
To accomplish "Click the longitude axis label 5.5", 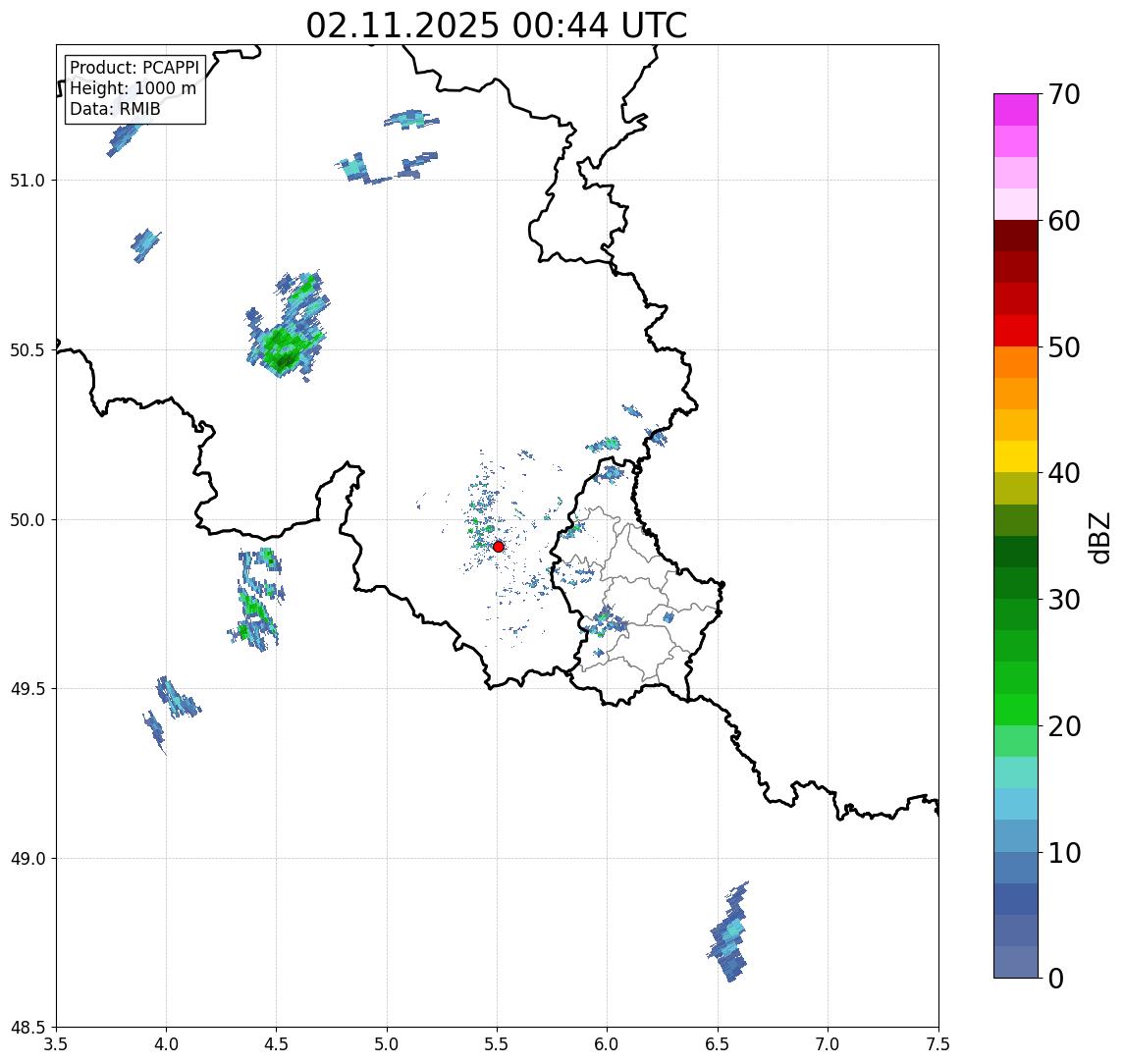I will coord(498,1044).
